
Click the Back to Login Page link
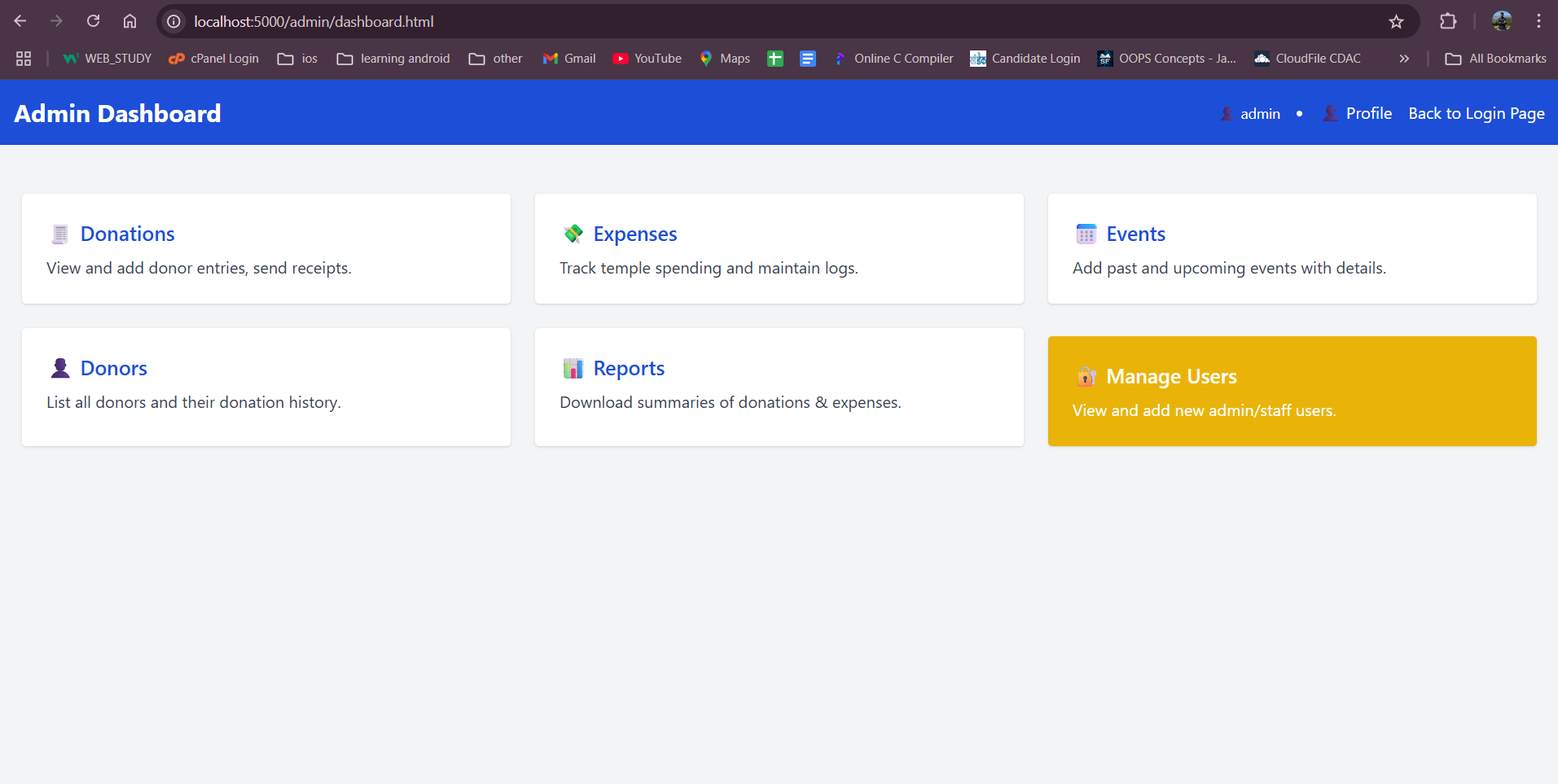[1477, 113]
